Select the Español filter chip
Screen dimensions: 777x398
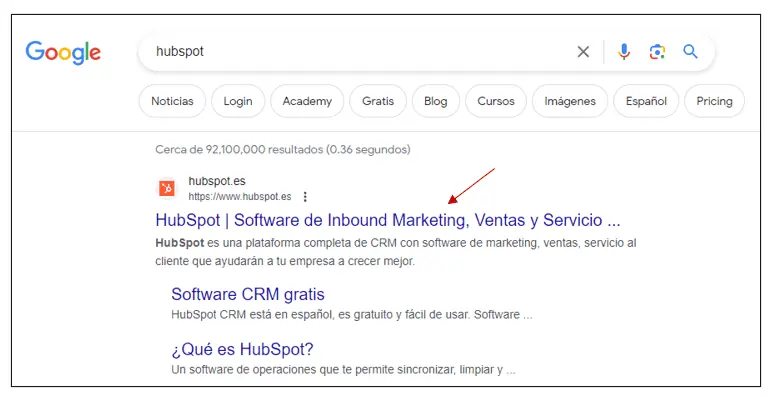(646, 101)
